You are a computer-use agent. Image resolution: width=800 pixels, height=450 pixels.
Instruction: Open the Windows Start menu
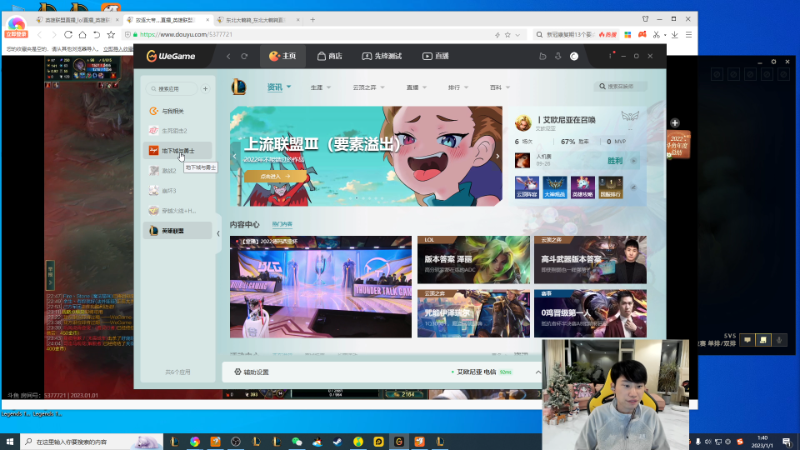[9, 442]
